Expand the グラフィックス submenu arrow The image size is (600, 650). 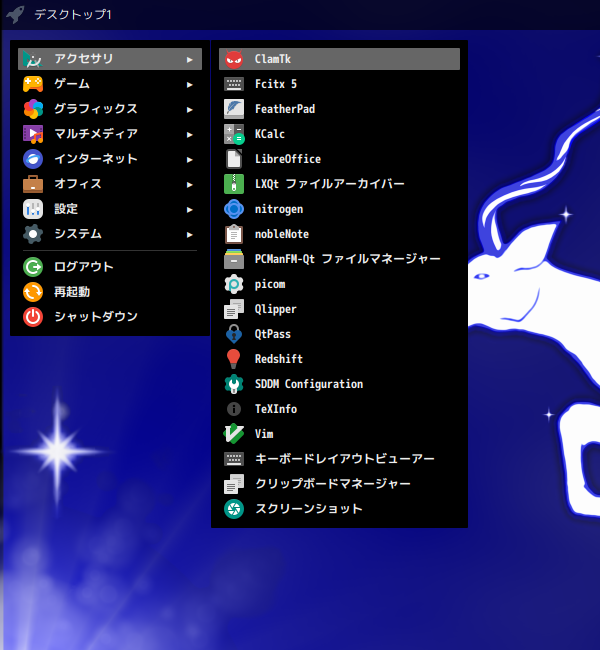pos(189,109)
